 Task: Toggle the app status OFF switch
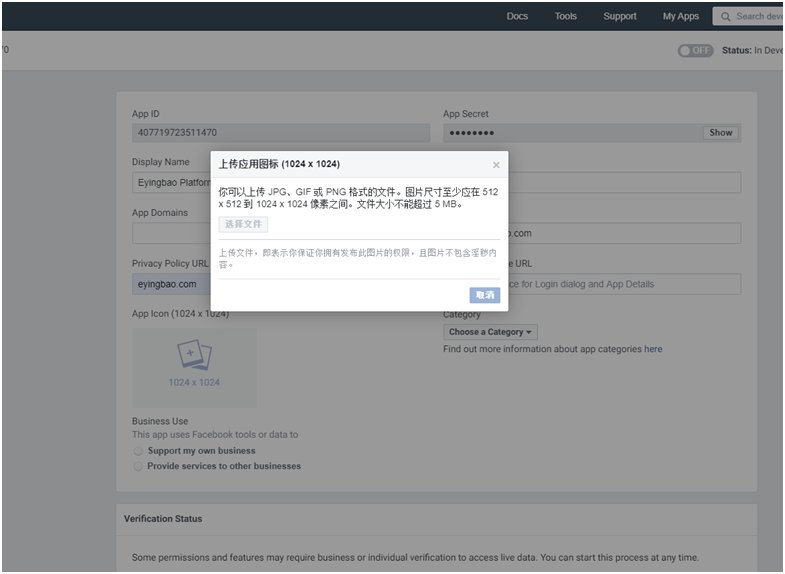(x=695, y=50)
